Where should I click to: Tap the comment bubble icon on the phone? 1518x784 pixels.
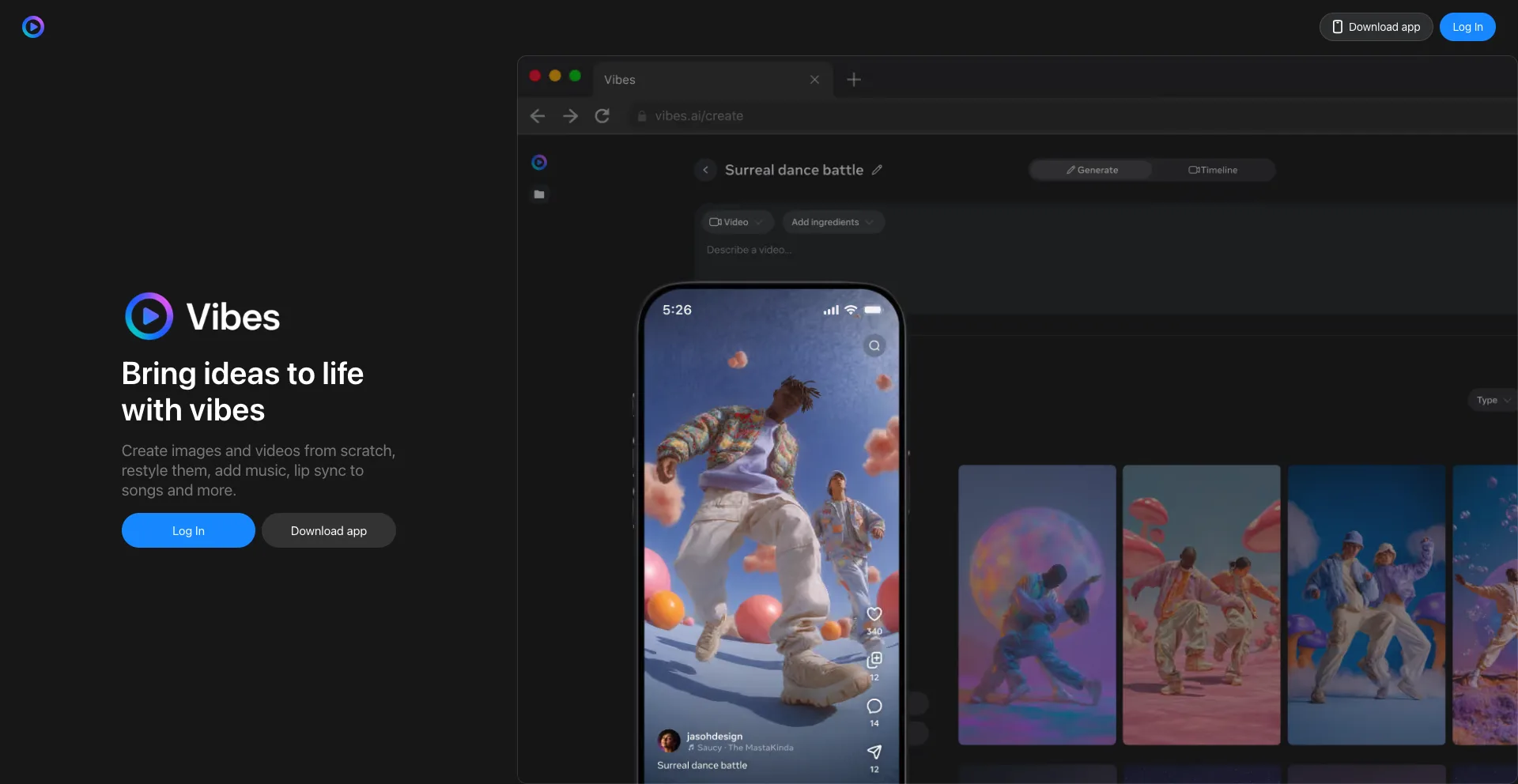[874, 706]
